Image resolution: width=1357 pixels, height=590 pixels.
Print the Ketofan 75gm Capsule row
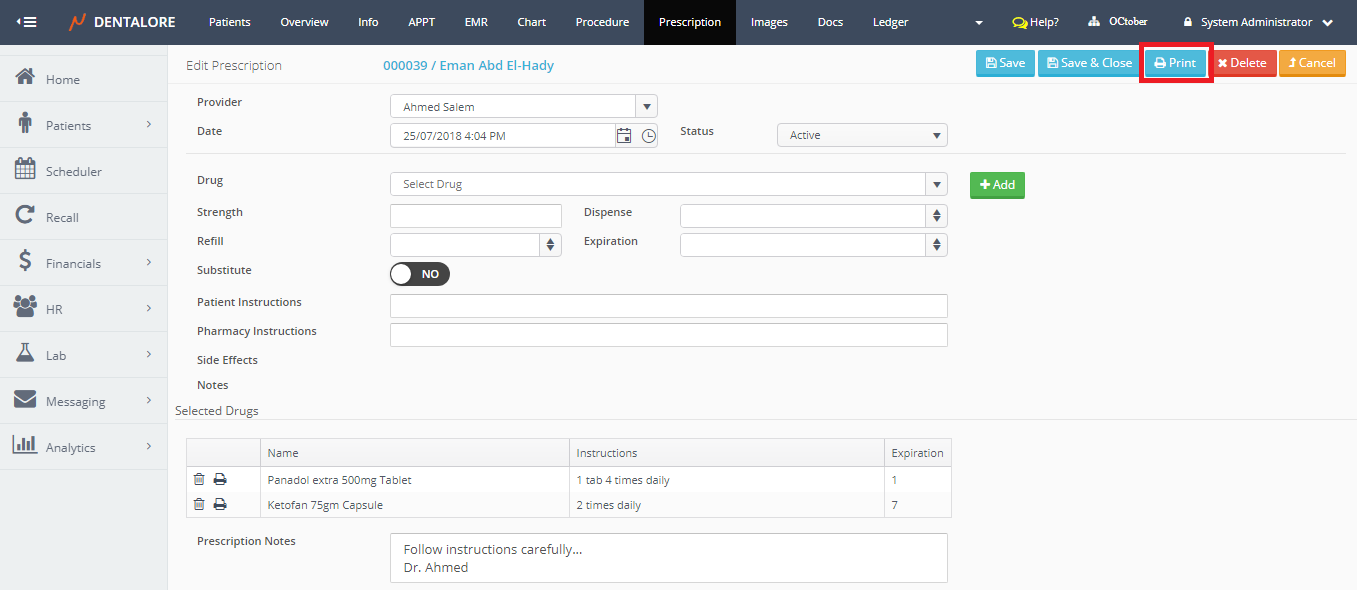tap(220, 505)
